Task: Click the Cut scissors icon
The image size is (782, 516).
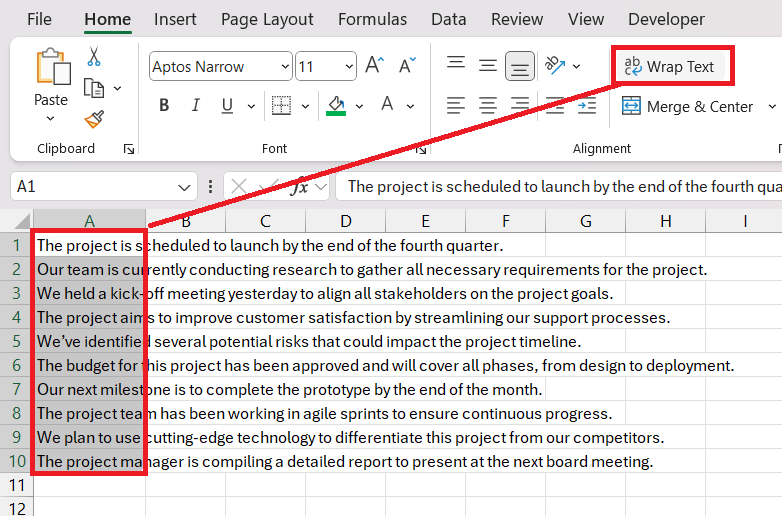Action: 94,56
